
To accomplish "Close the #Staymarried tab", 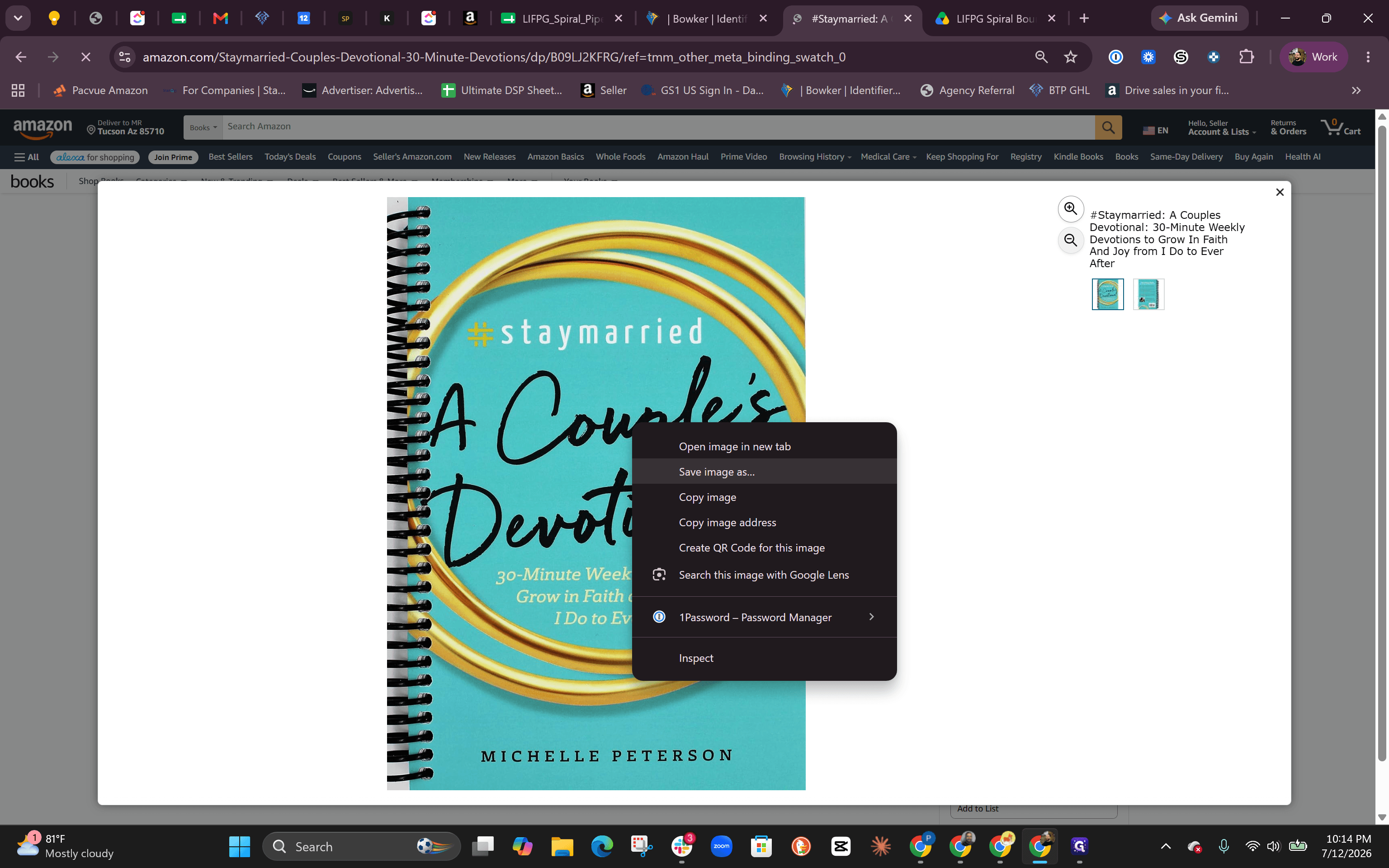I will pos(908,19).
